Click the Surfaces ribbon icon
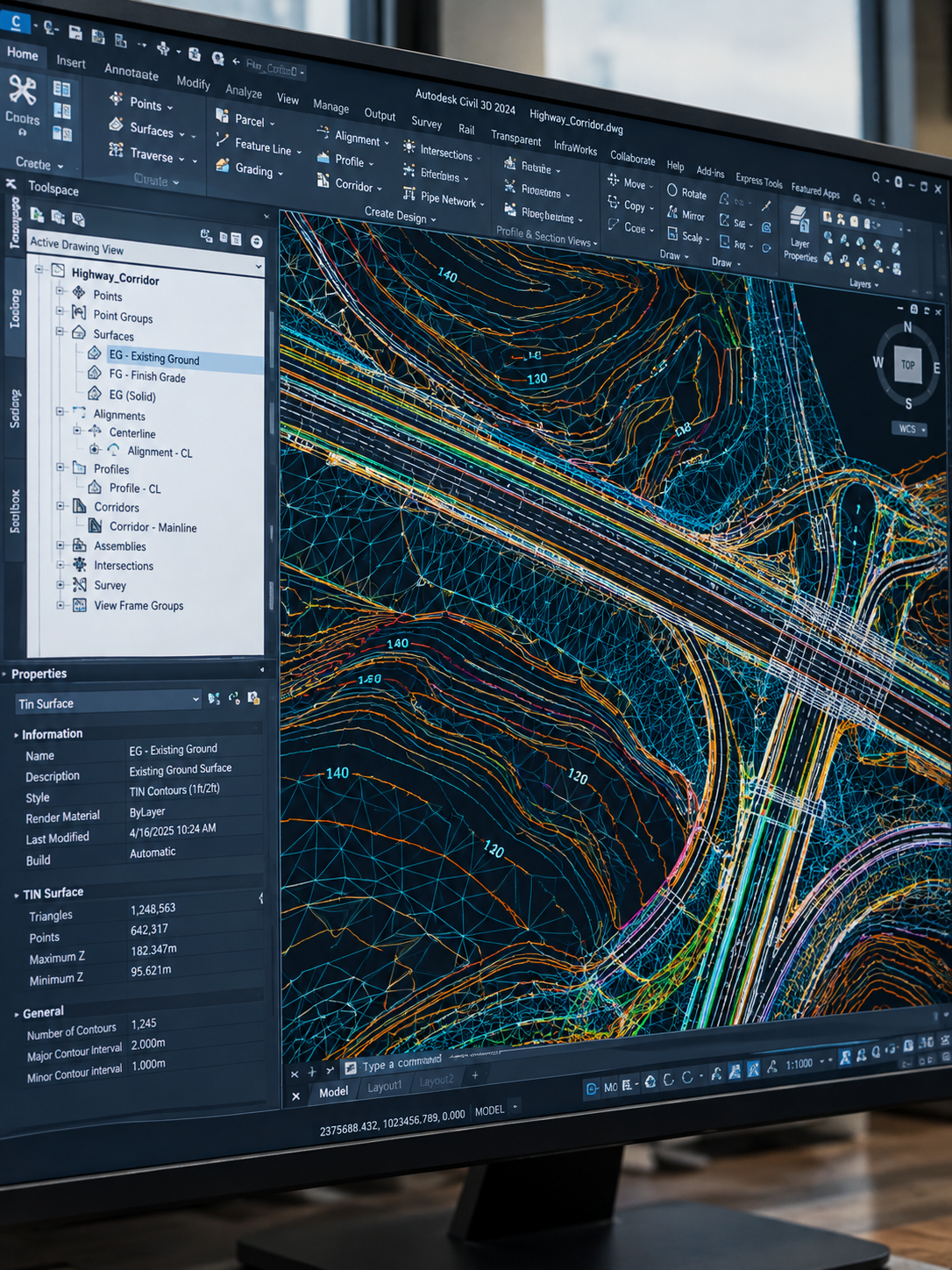This screenshot has width=952, height=1270. tap(116, 125)
